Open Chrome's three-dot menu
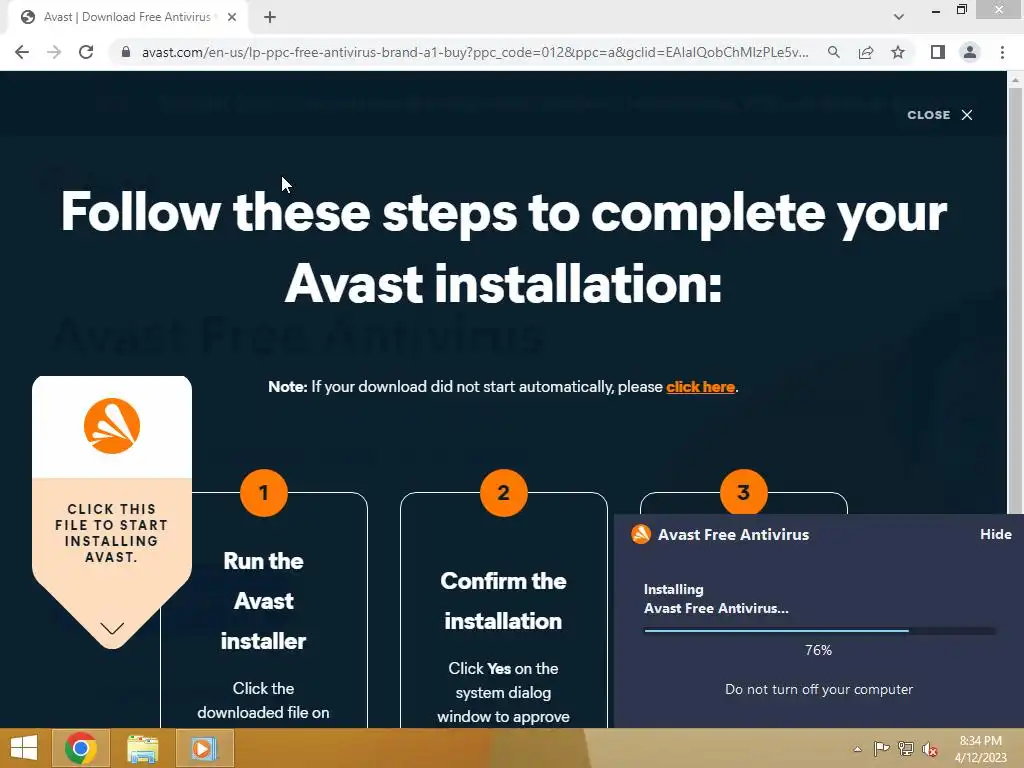 click(1002, 52)
